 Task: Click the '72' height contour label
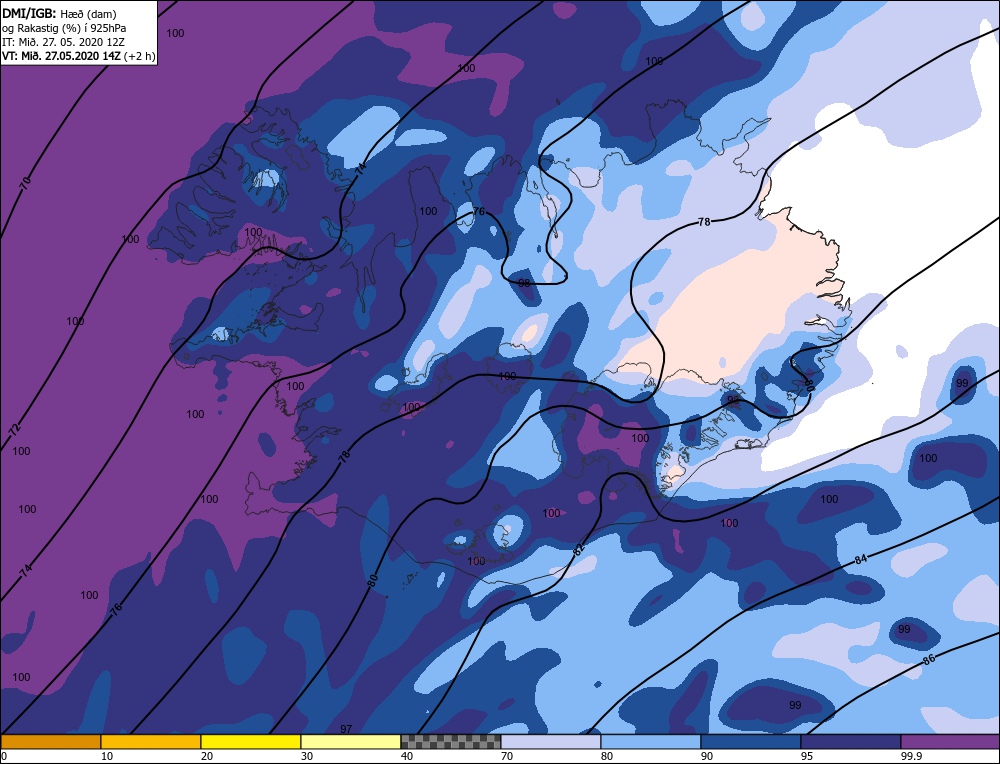[x=15, y=429]
